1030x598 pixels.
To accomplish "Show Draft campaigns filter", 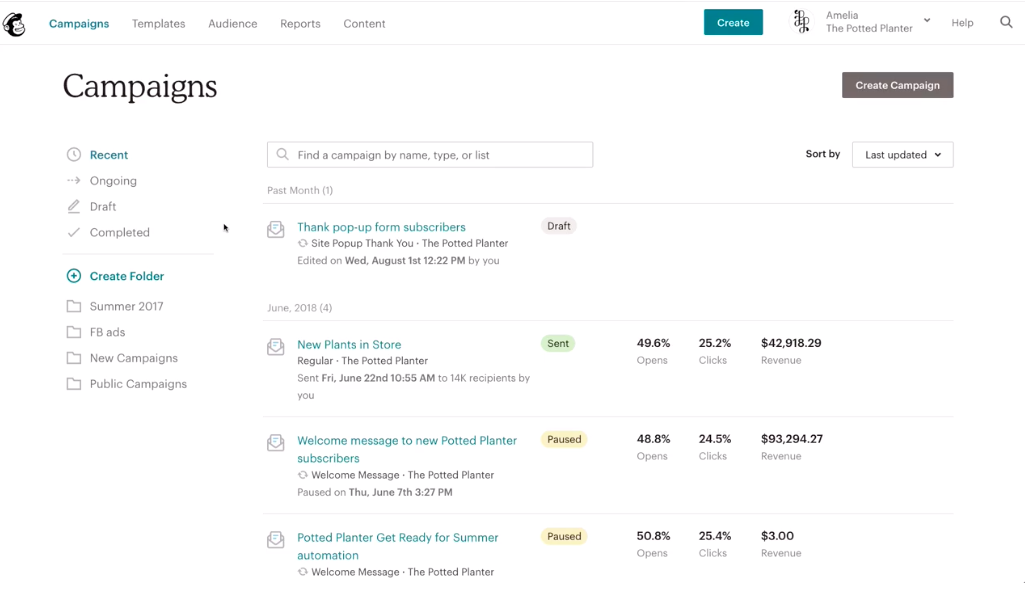I will (102, 206).
